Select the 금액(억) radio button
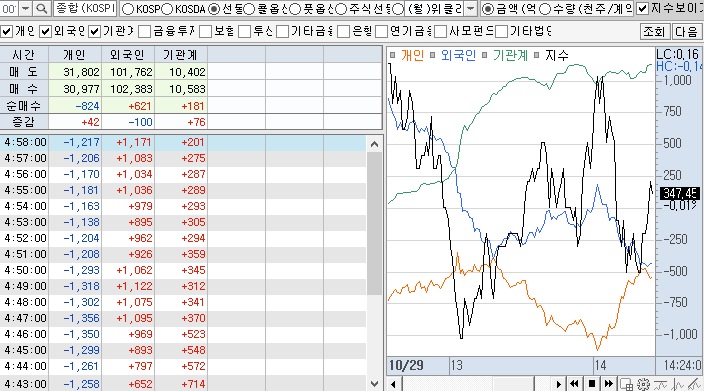This screenshot has width=704, height=391. pos(488,9)
